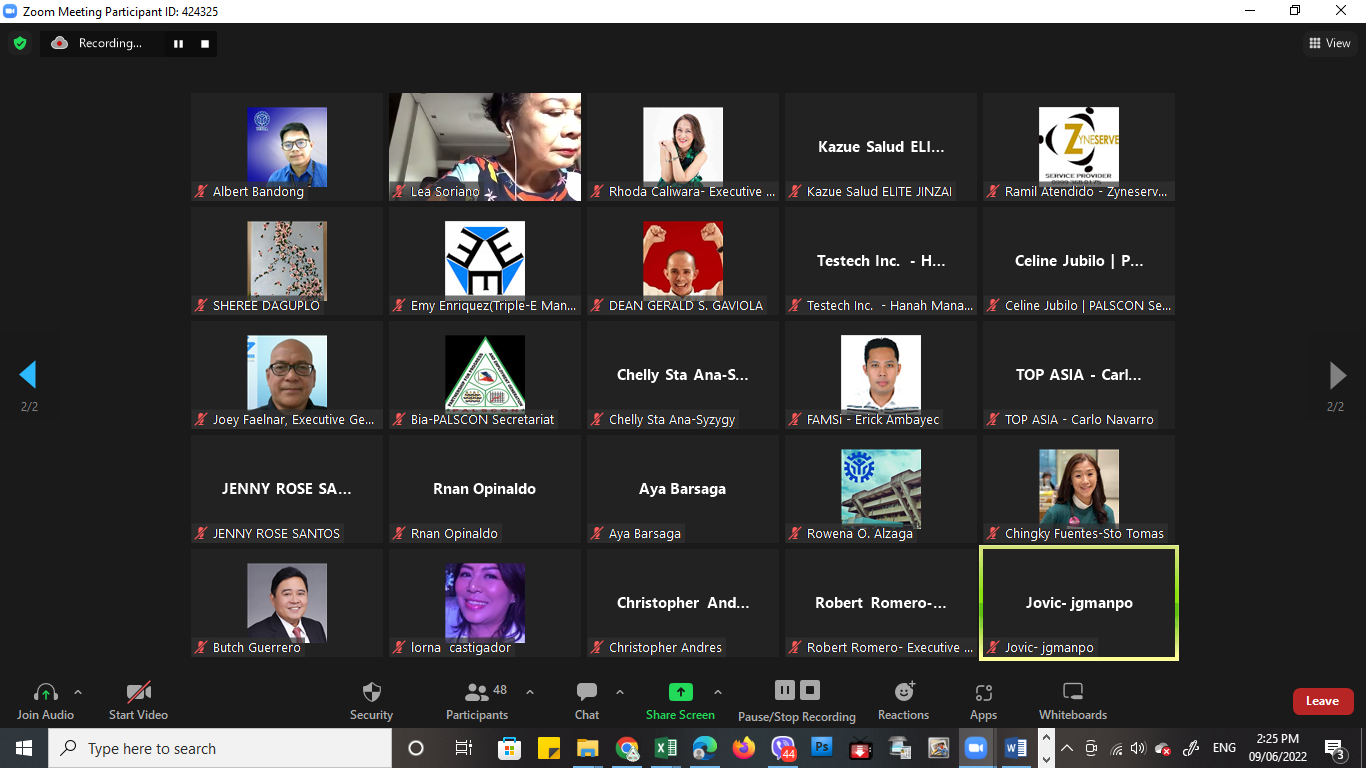The image size is (1366, 768).
Task: Select Rowena O. Alzaga's tile
Action: click(x=881, y=489)
